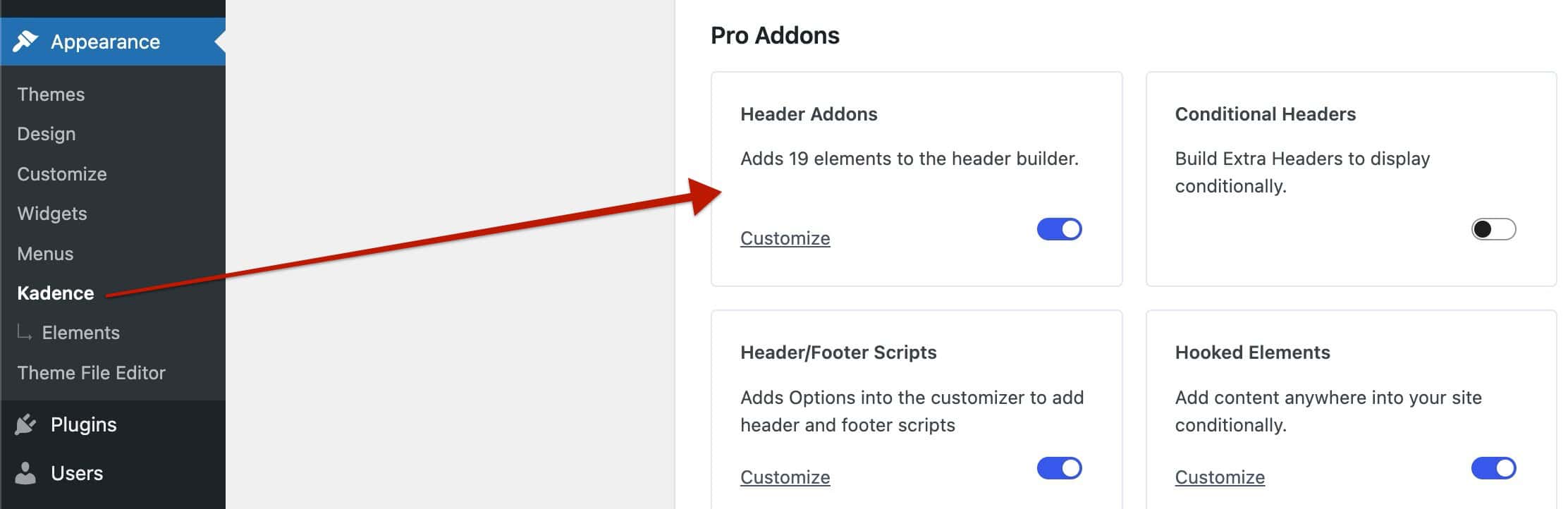
Task: Click the Appearance menu label
Action: pyautogui.click(x=105, y=42)
